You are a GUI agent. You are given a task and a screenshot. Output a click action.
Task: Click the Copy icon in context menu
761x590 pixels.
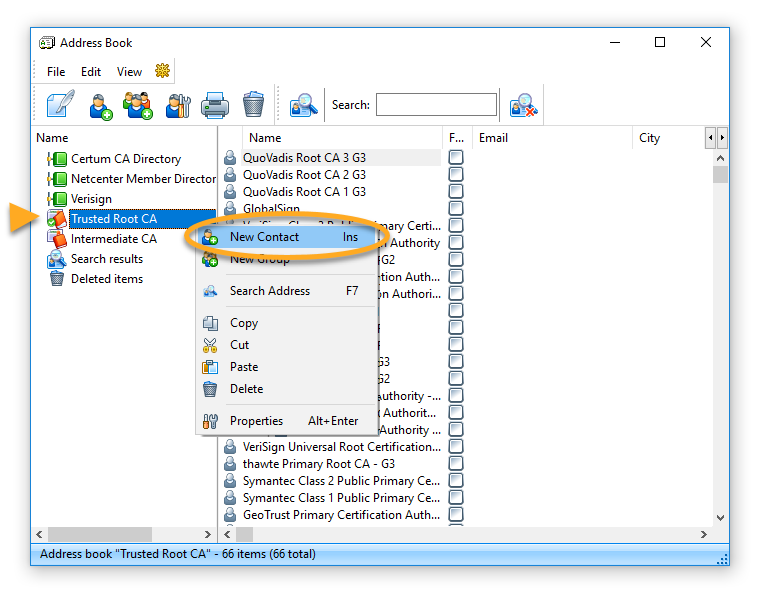(x=210, y=323)
